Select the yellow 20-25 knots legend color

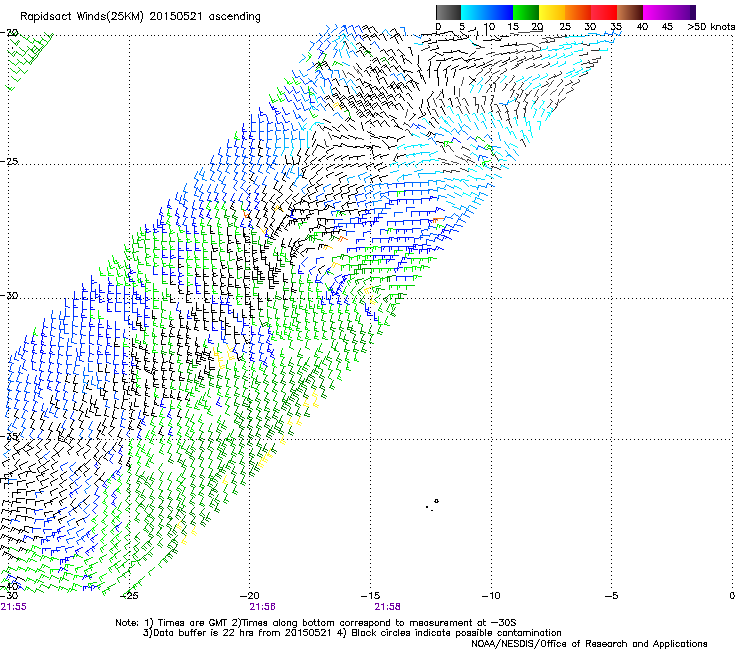[x=552, y=12]
